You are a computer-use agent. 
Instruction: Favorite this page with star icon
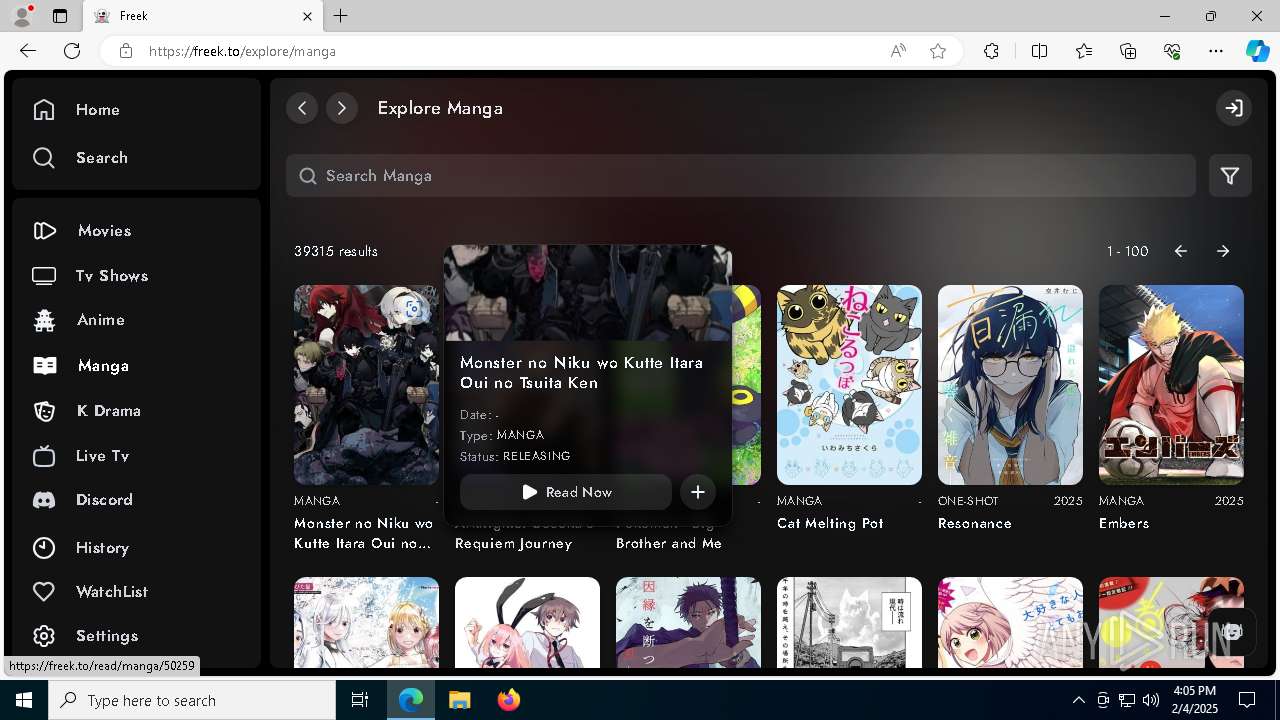click(x=938, y=51)
